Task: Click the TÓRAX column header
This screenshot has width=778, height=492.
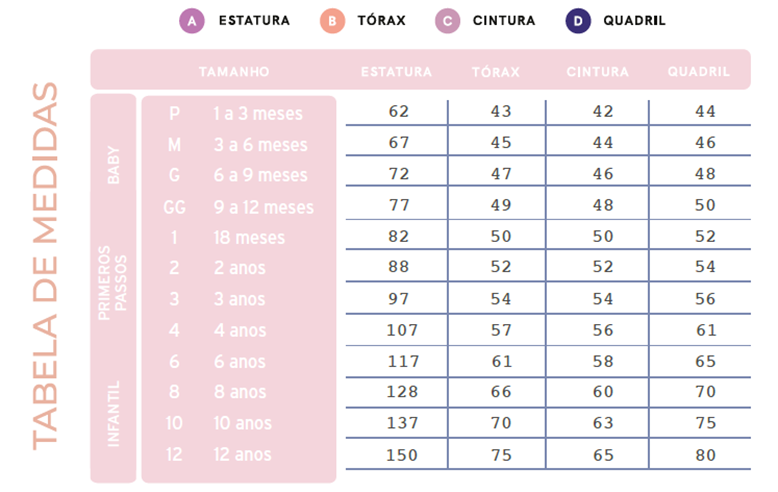Action: [497, 72]
